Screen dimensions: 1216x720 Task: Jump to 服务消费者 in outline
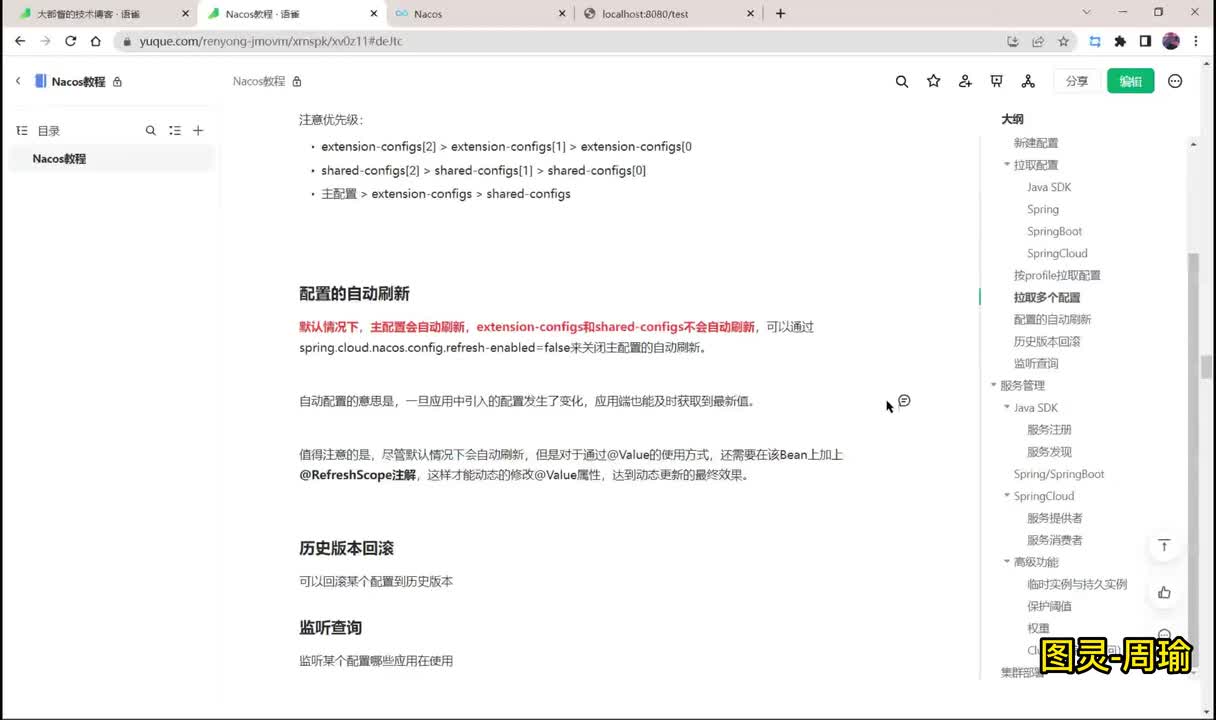point(1055,540)
